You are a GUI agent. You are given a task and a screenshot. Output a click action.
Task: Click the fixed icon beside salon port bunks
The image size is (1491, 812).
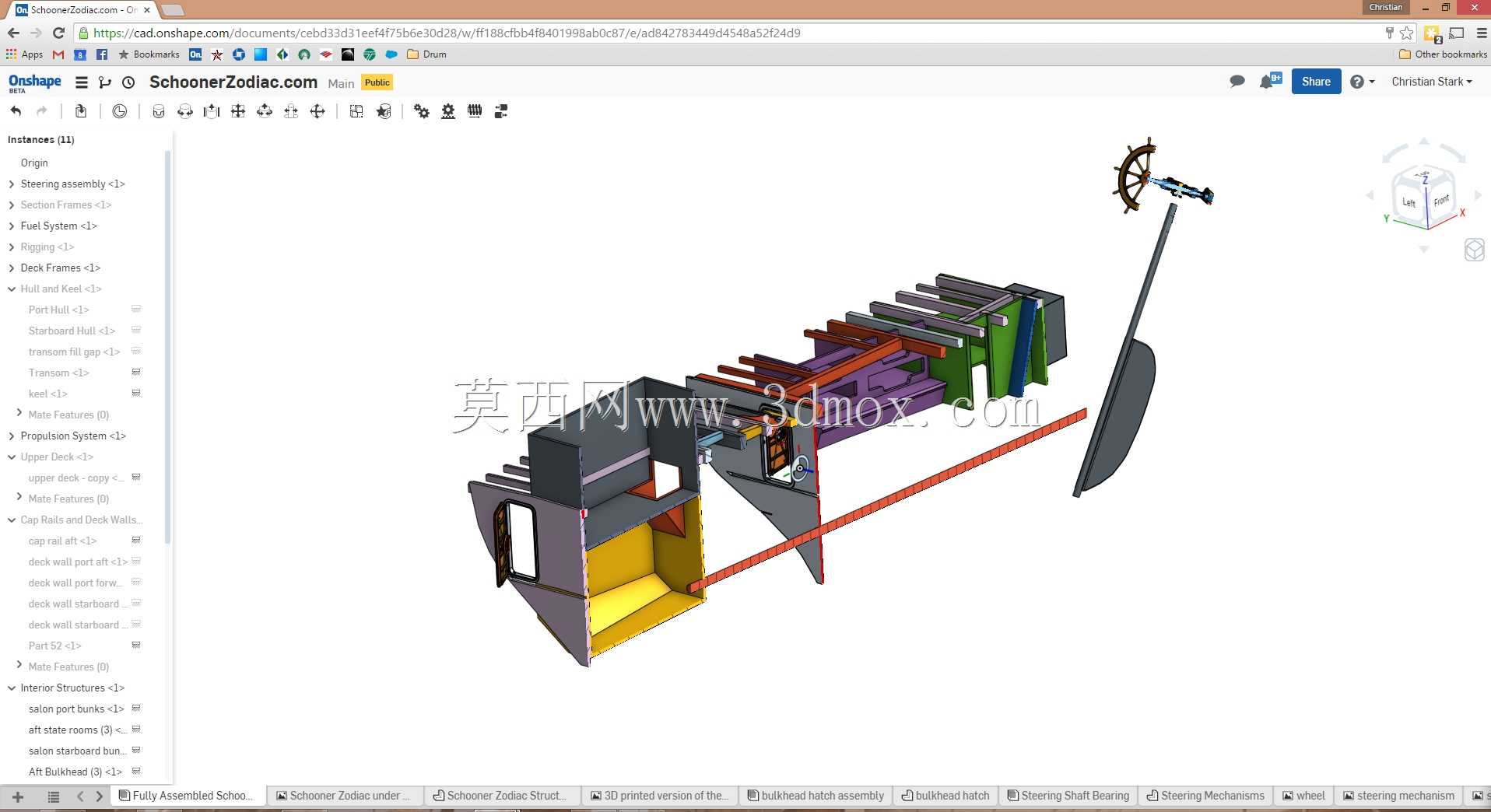tap(136, 709)
